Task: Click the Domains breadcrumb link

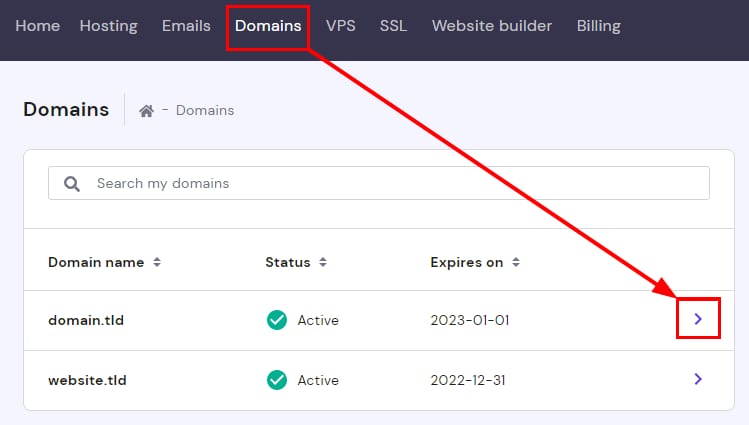Action: (x=205, y=110)
